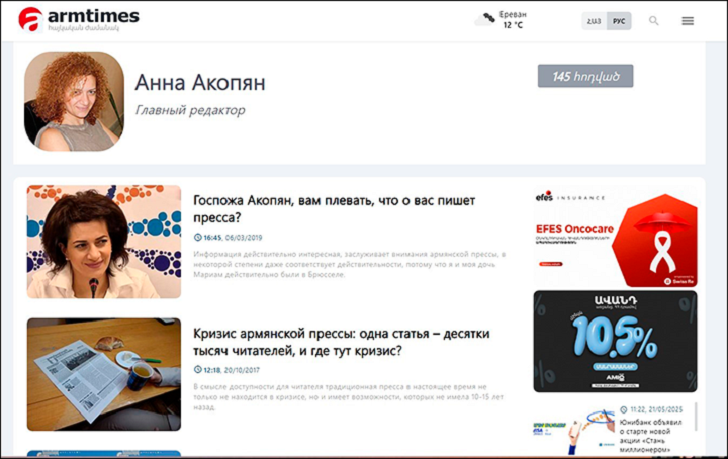Select the РУС language option
The width and height of the screenshot is (728, 459).
tap(619, 20)
